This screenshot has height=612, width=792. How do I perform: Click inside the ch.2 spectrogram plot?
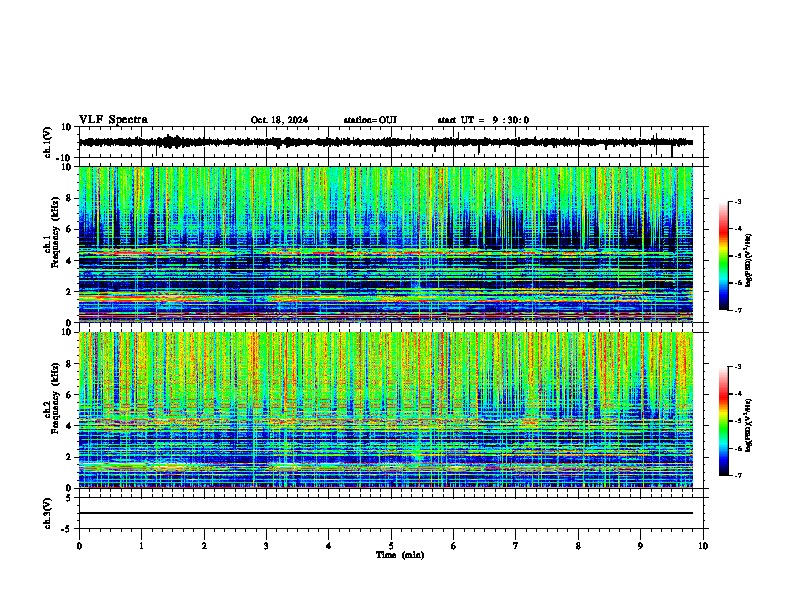point(385,410)
